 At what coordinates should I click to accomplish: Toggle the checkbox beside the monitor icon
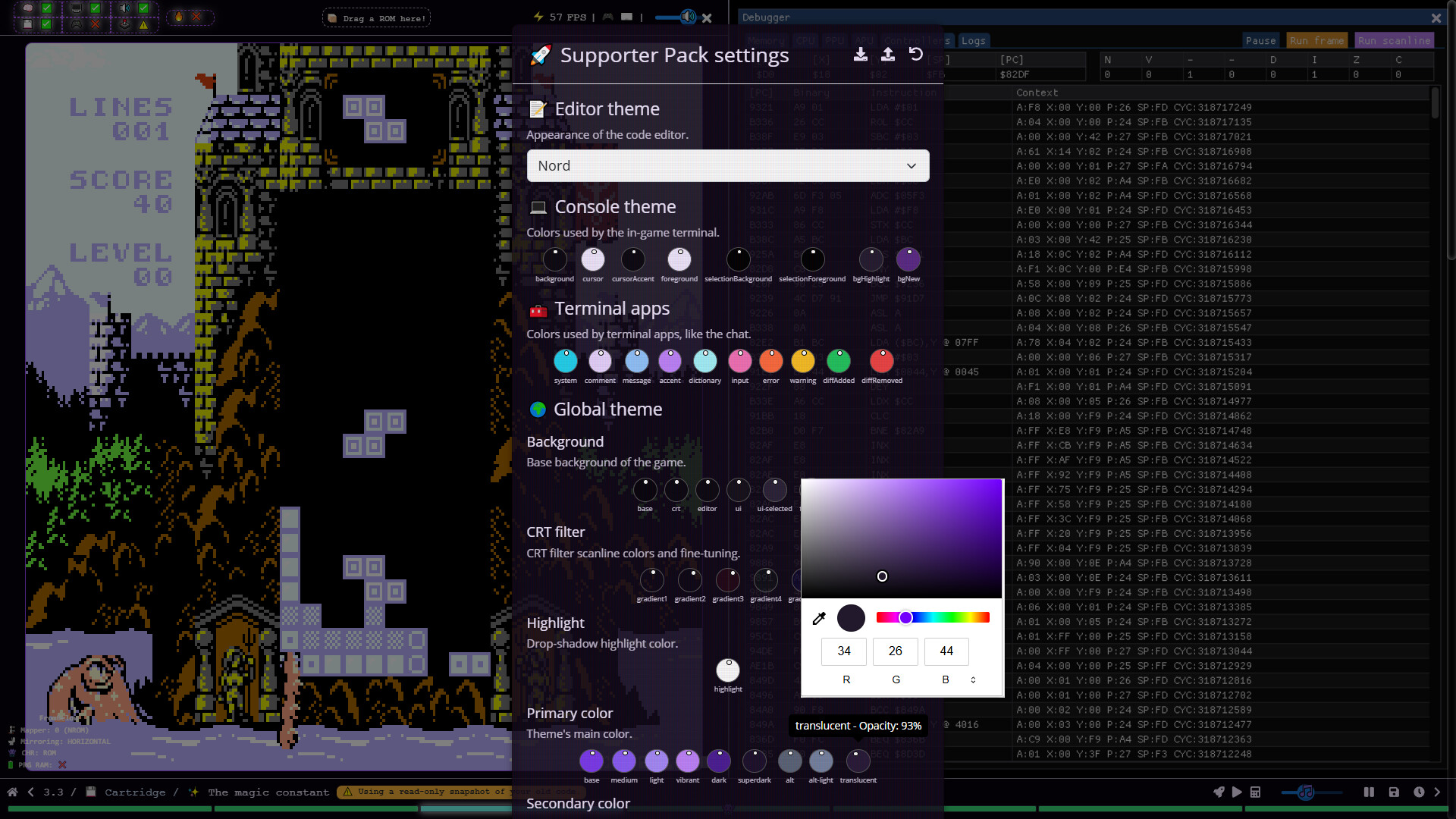click(95, 8)
